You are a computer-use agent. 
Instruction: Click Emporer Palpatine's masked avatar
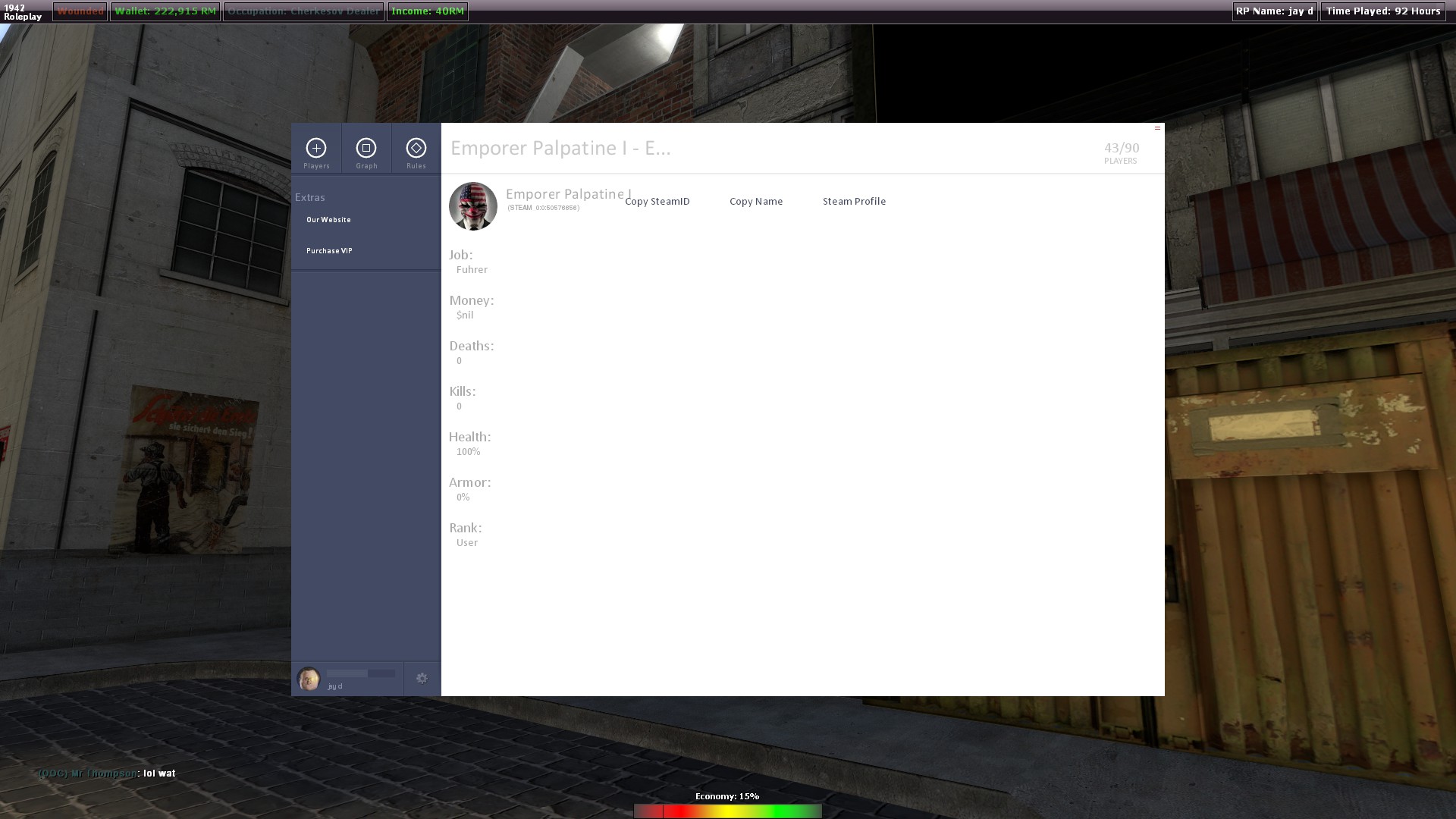point(473,206)
